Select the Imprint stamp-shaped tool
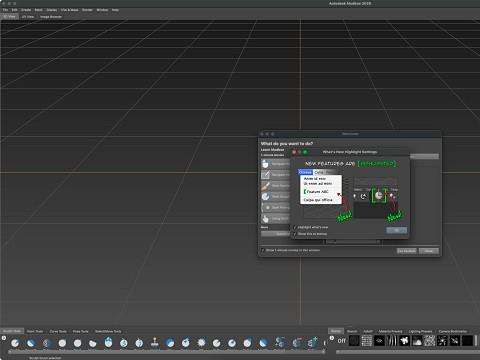480x360 pixels. (x=155, y=342)
